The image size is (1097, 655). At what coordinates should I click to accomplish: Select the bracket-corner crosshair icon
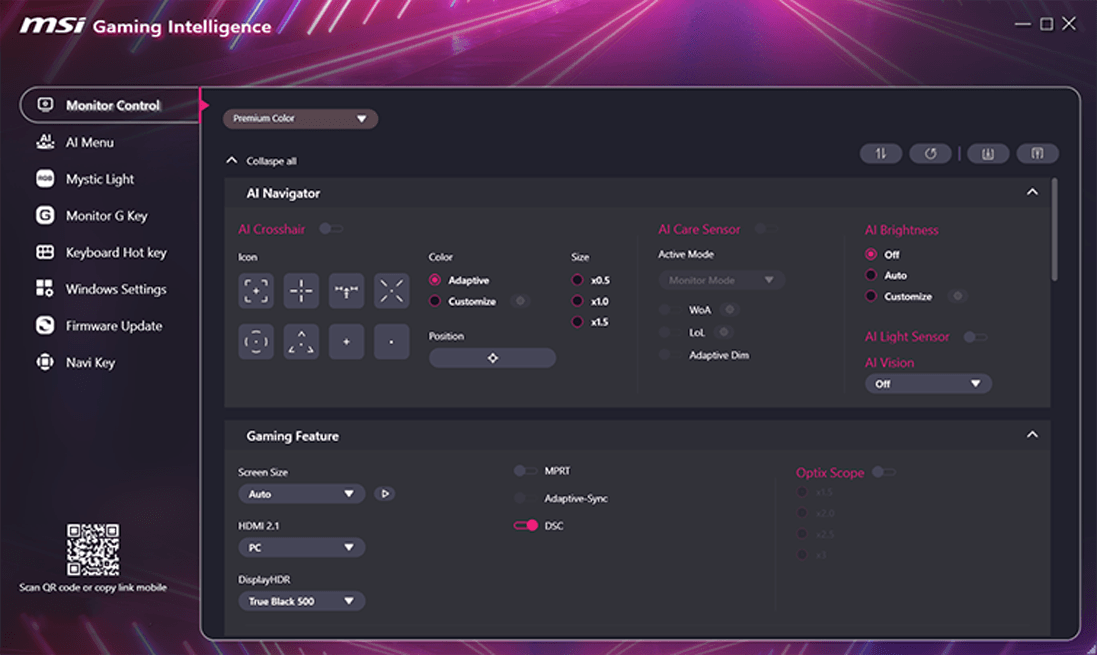point(256,290)
